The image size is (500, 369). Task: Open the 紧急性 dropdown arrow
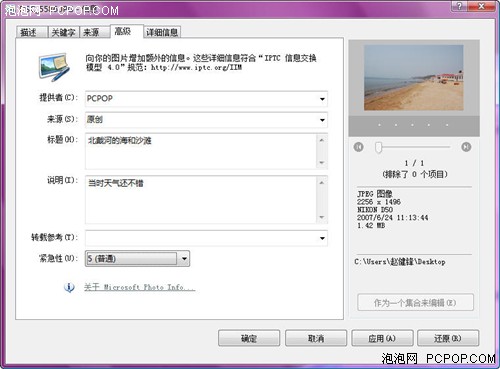(x=184, y=259)
